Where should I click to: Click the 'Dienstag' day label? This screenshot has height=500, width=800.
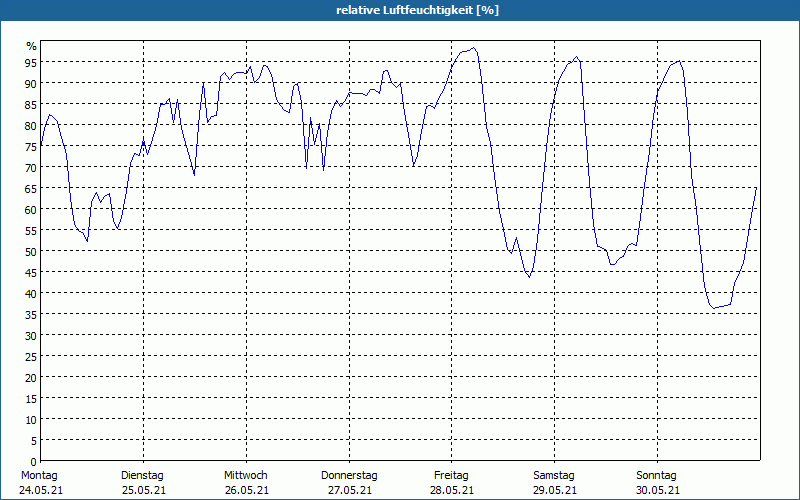click(x=142, y=476)
